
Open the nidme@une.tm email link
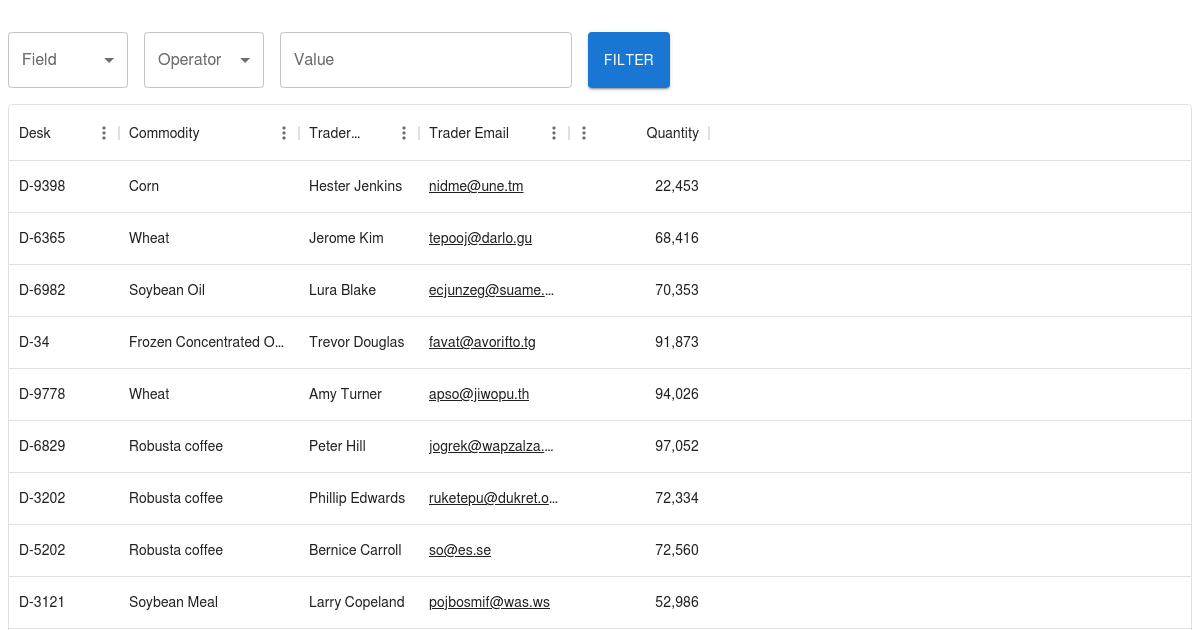click(x=476, y=186)
